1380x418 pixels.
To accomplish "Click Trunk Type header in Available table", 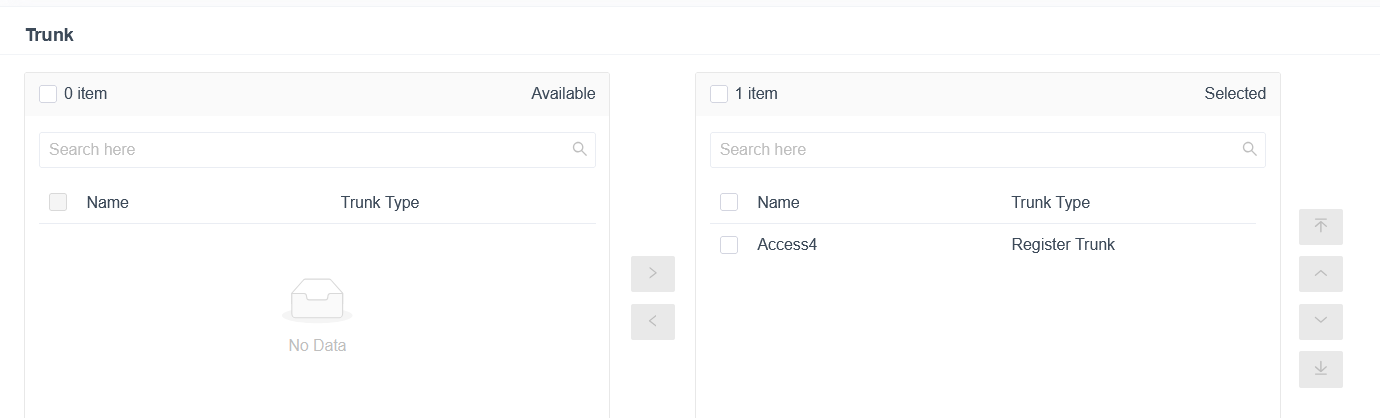I will (x=380, y=202).
